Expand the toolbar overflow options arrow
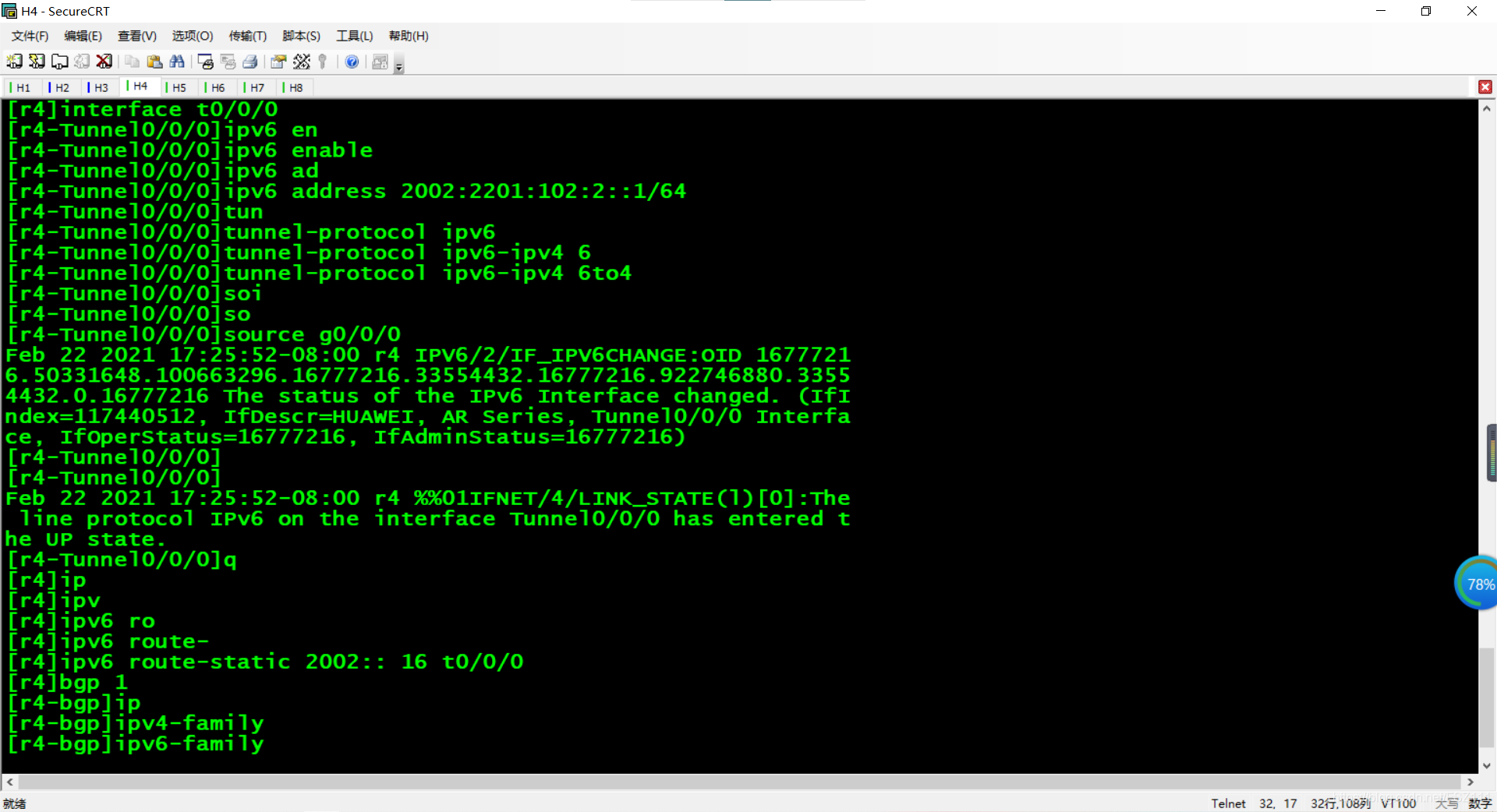 (x=399, y=65)
